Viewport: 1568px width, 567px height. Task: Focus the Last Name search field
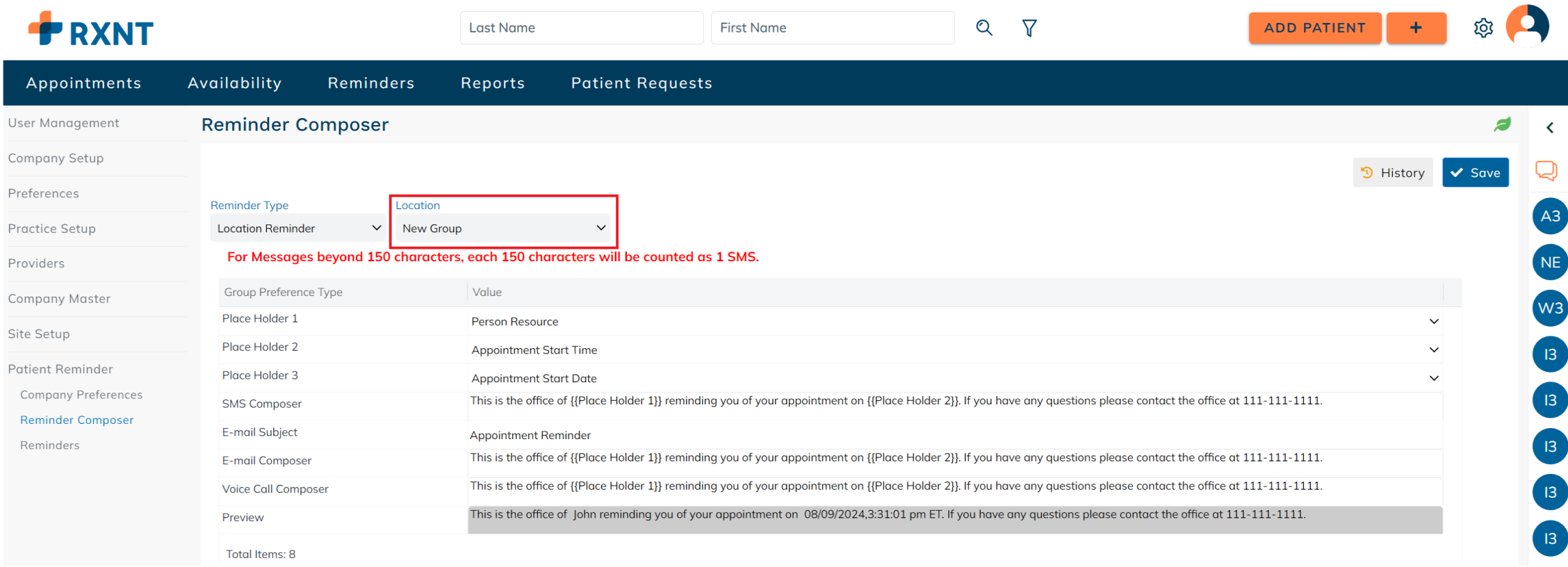581,28
